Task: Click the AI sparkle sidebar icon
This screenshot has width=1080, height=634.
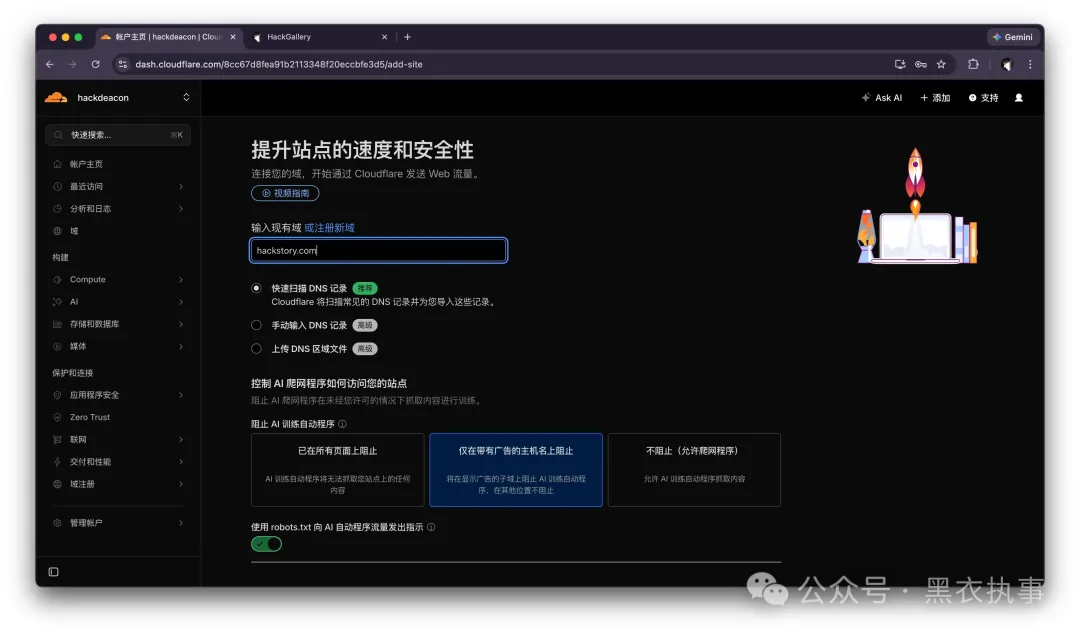Action: tap(57, 302)
